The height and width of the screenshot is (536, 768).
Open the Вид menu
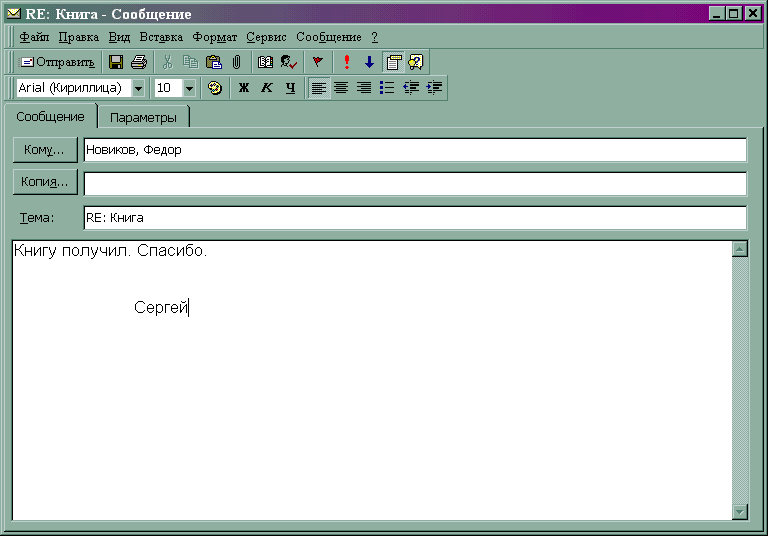pos(119,37)
